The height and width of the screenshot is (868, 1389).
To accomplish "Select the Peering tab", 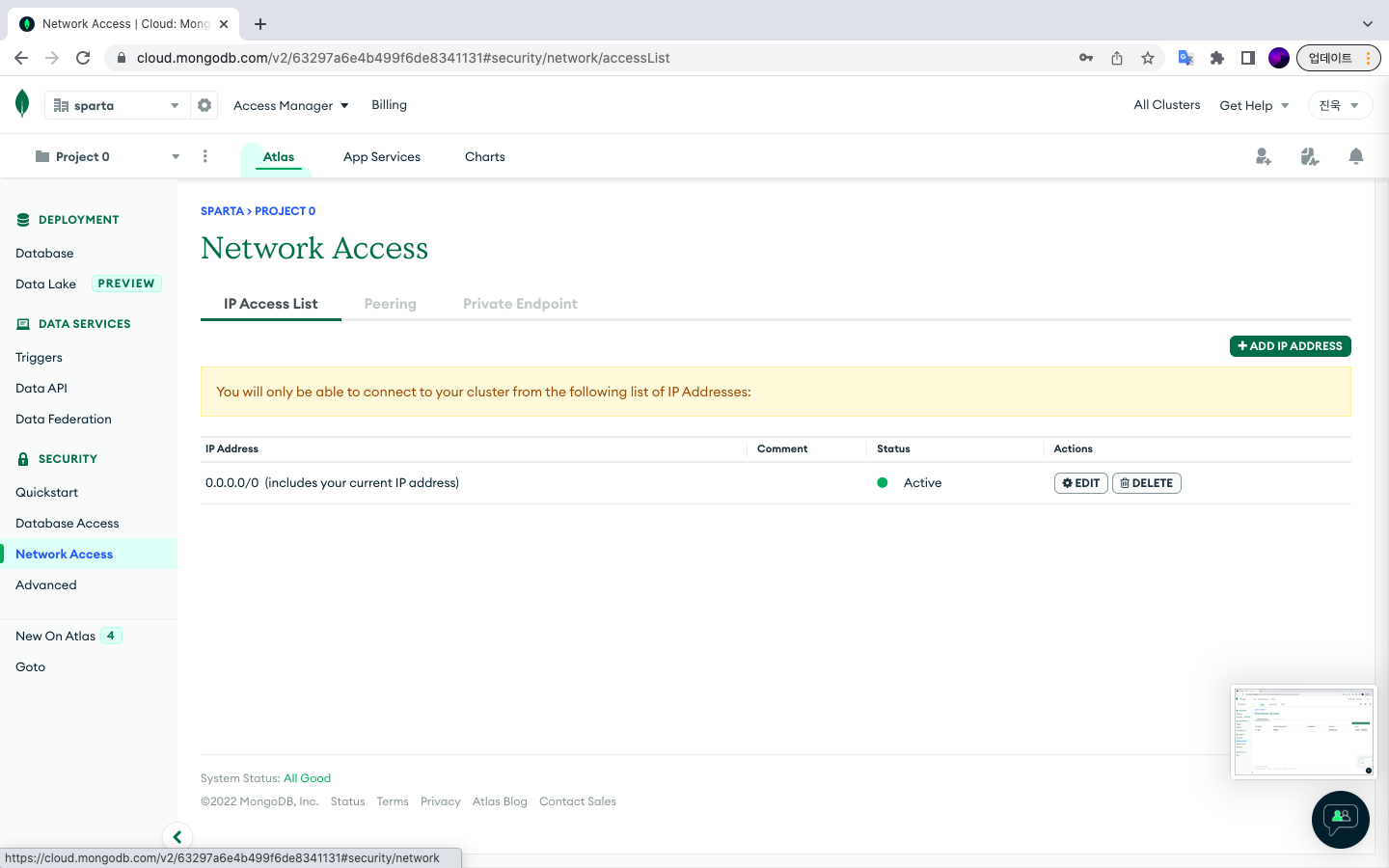I will (x=391, y=303).
